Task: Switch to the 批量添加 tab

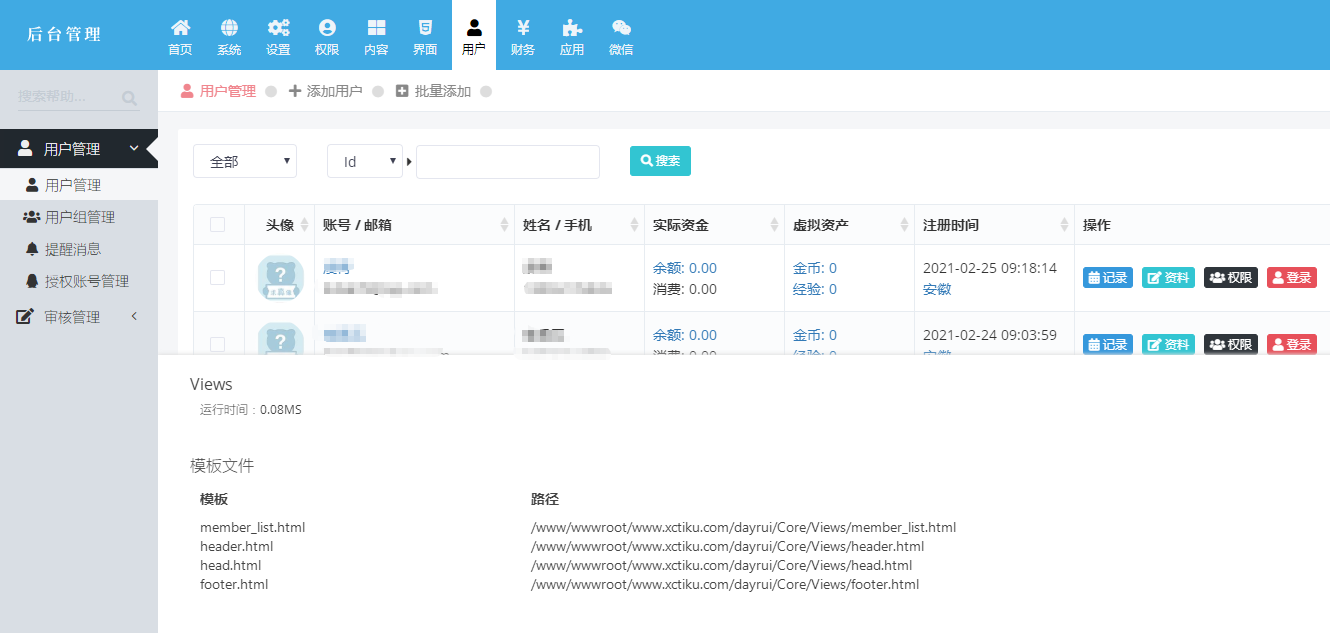Action: pyautogui.click(x=433, y=91)
